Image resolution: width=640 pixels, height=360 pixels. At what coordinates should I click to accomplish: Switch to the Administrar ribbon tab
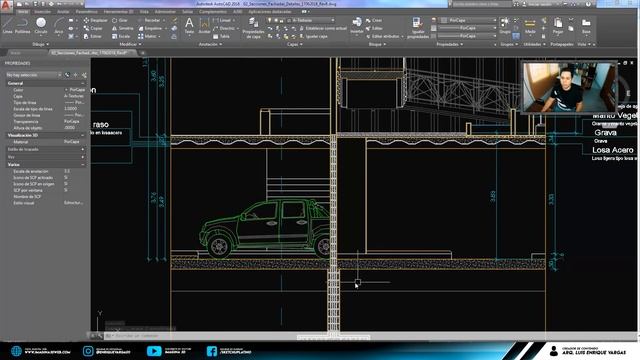pyautogui.click(x=165, y=12)
